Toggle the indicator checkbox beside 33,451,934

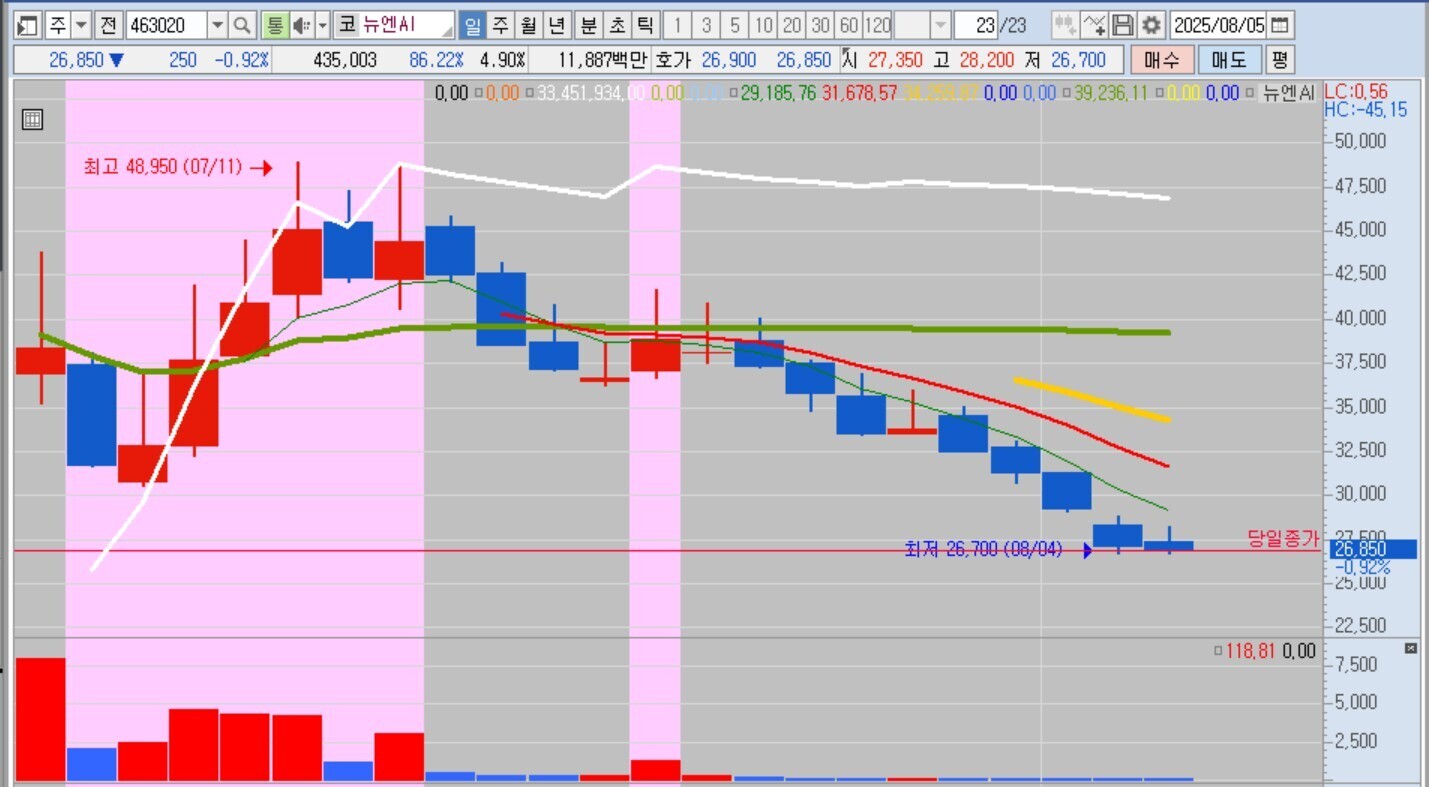(529, 94)
